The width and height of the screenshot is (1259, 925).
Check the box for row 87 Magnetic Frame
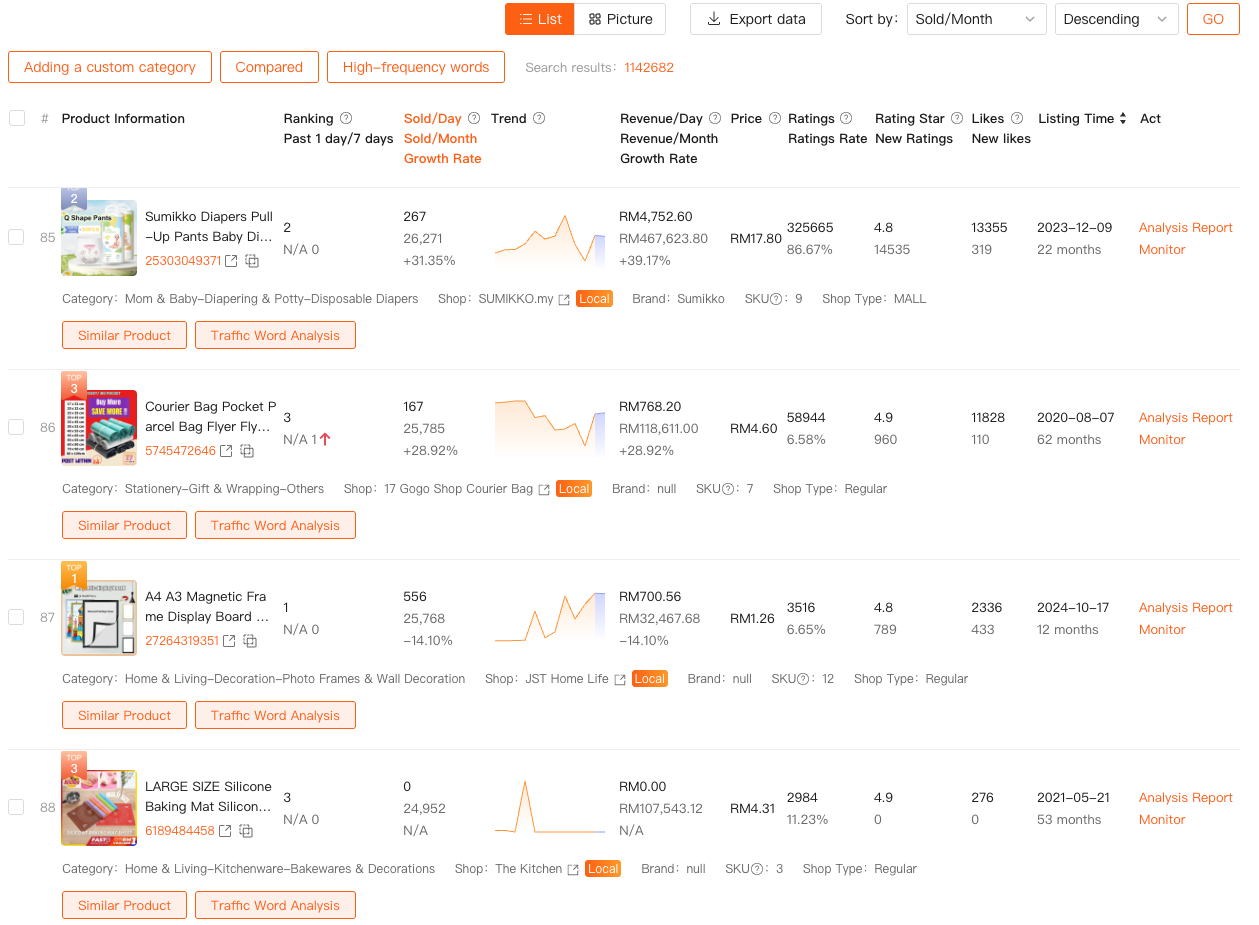click(x=16, y=617)
